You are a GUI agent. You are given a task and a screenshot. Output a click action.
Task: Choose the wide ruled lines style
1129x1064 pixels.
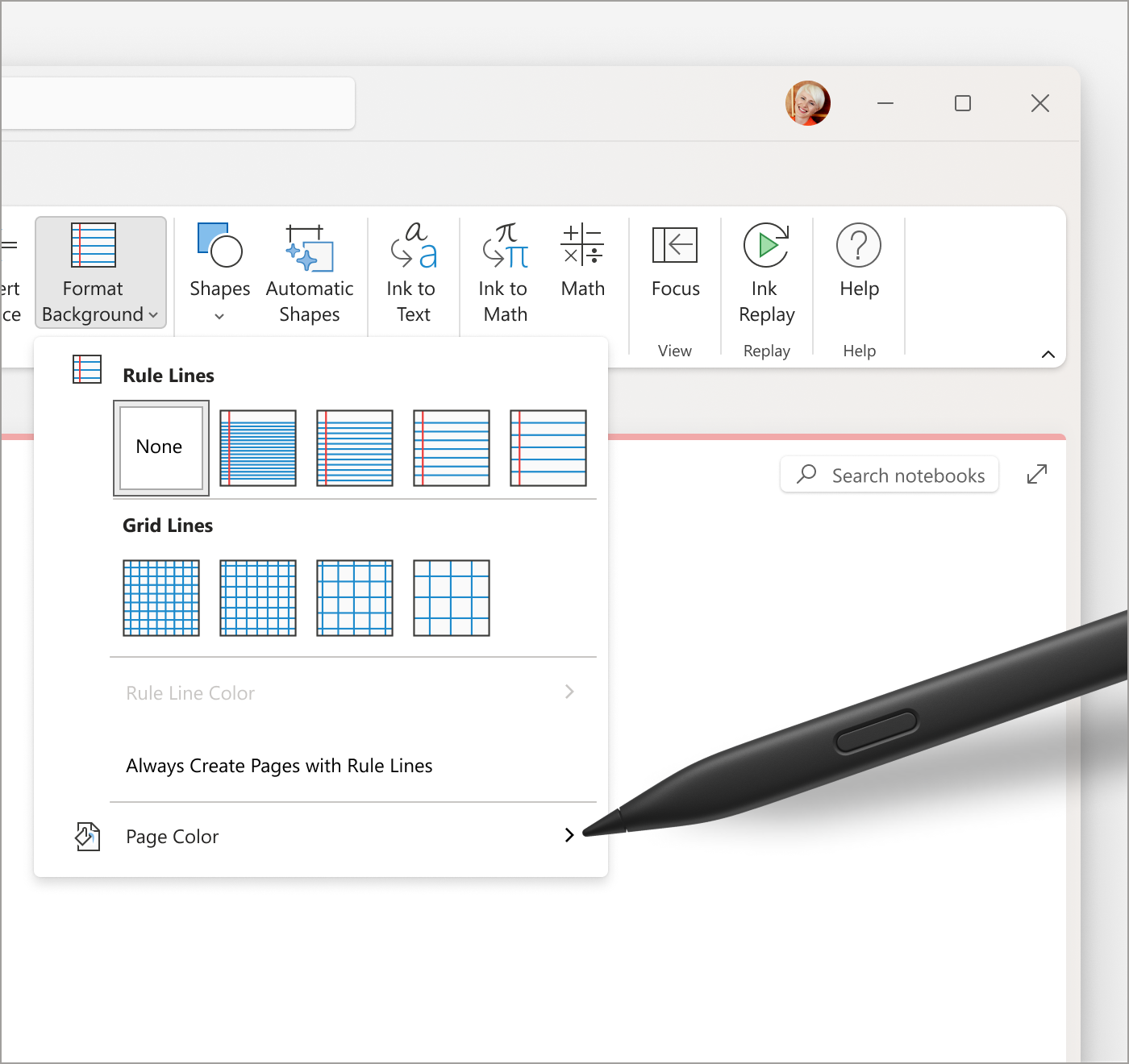click(x=548, y=448)
